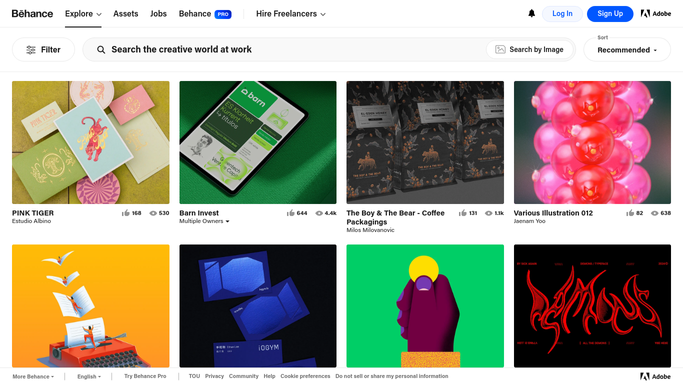Click the magnifying glass search icon
The width and height of the screenshot is (683, 384).
(101, 50)
